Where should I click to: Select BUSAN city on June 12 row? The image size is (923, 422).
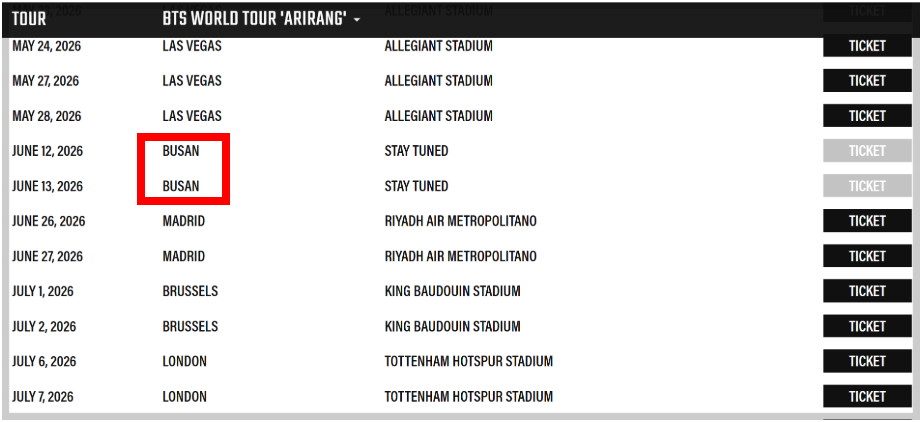coord(181,151)
